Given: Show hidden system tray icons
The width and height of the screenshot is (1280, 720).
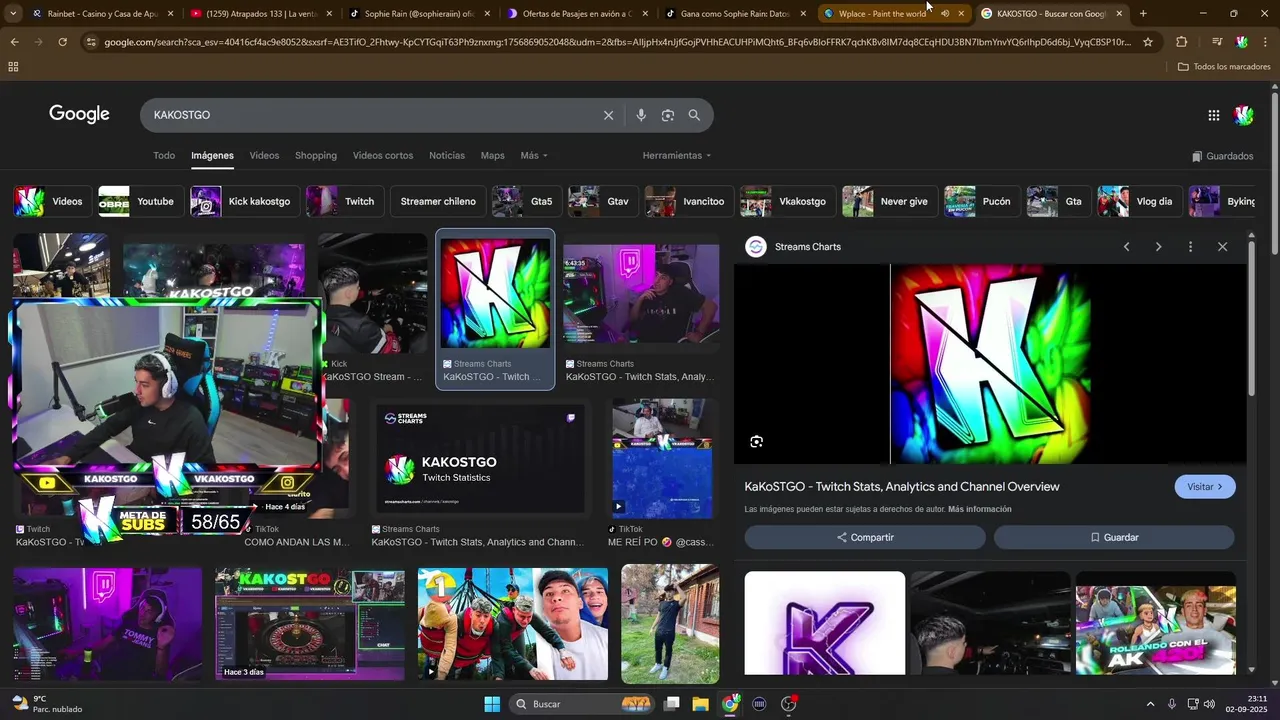Looking at the screenshot, I should (x=1150, y=704).
